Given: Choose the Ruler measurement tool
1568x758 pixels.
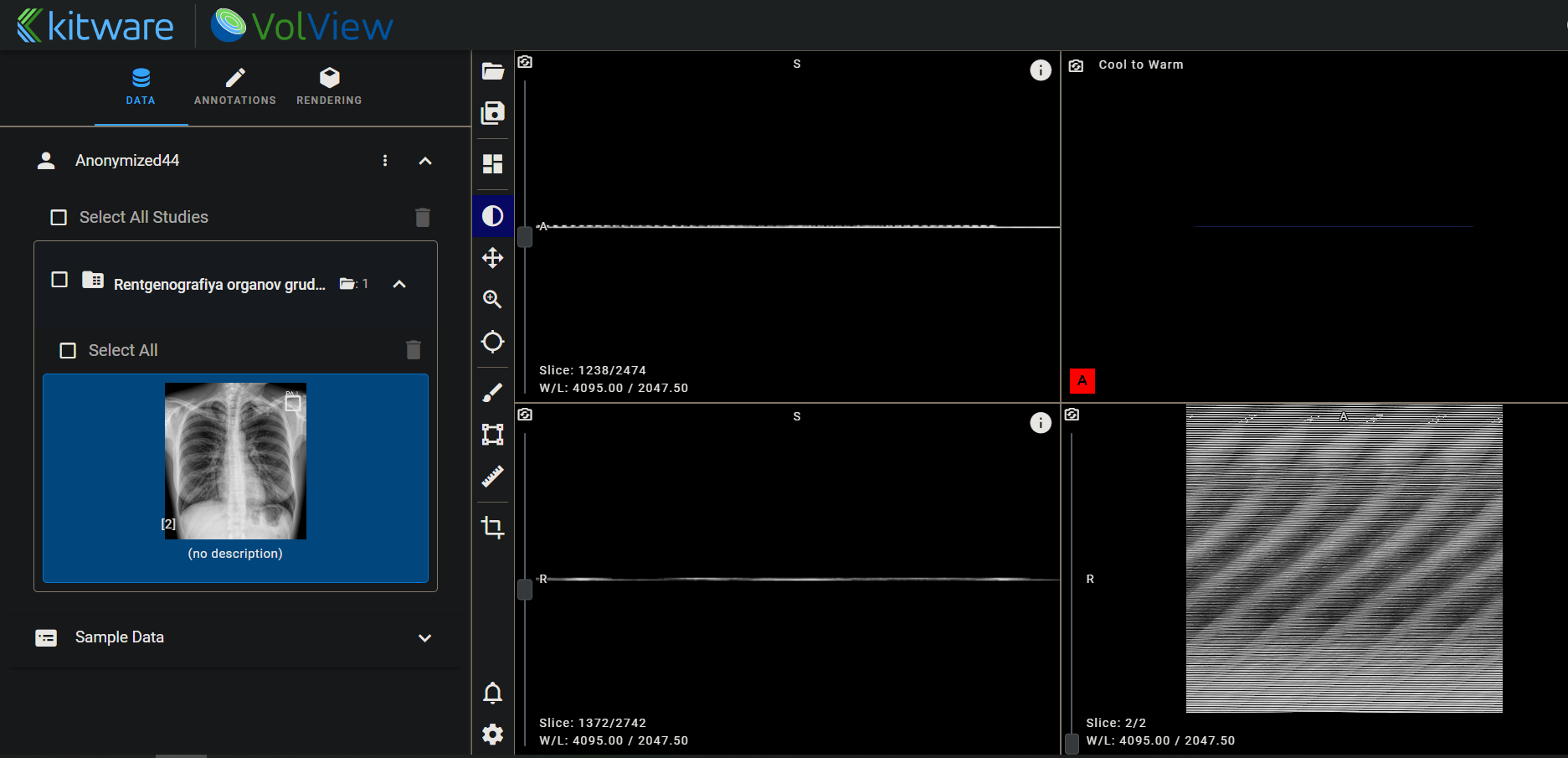Looking at the screenshot, I should click(492, 477).
